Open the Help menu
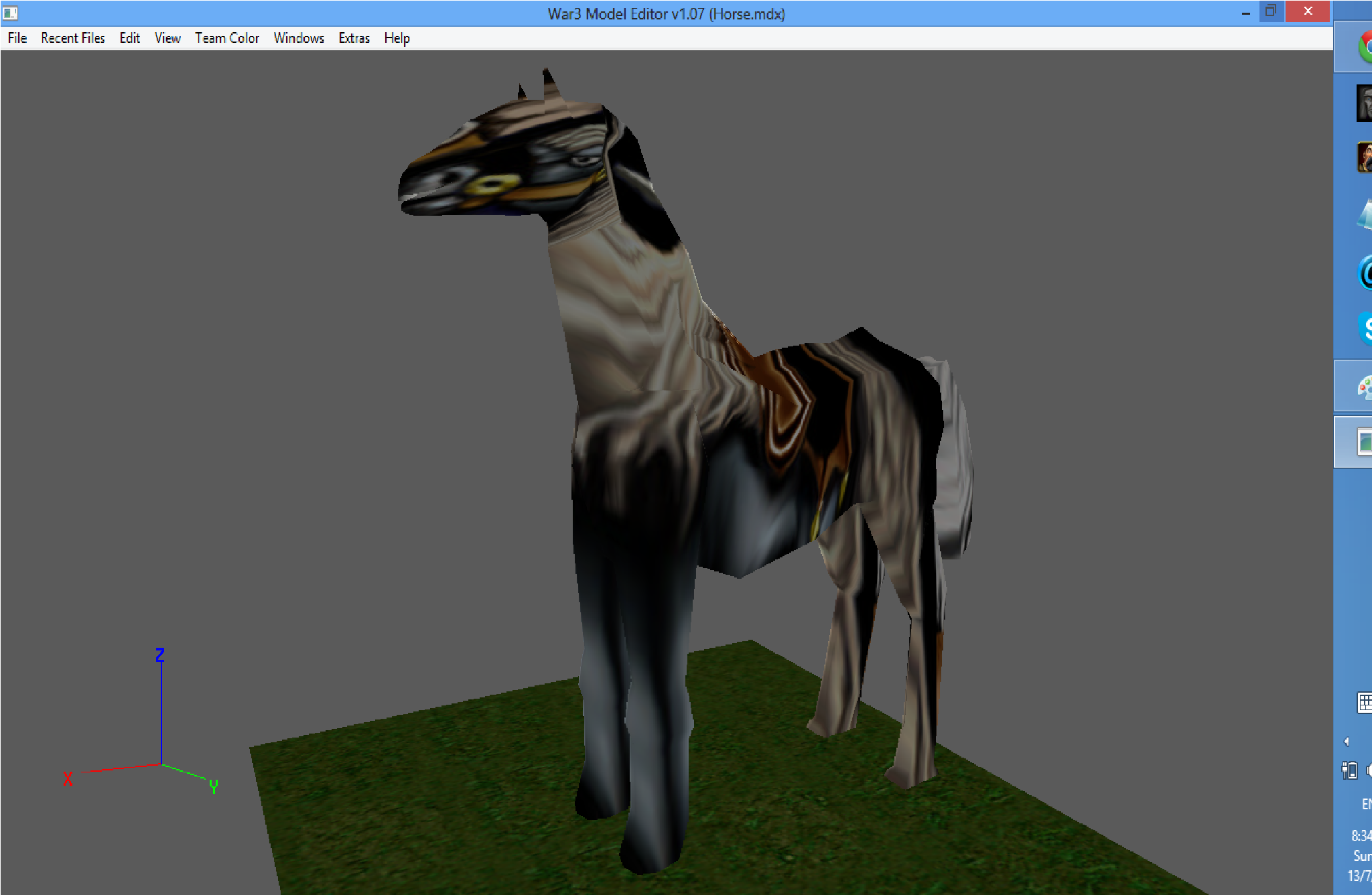This screenshot has height=895, width=1372. point(397,38)
